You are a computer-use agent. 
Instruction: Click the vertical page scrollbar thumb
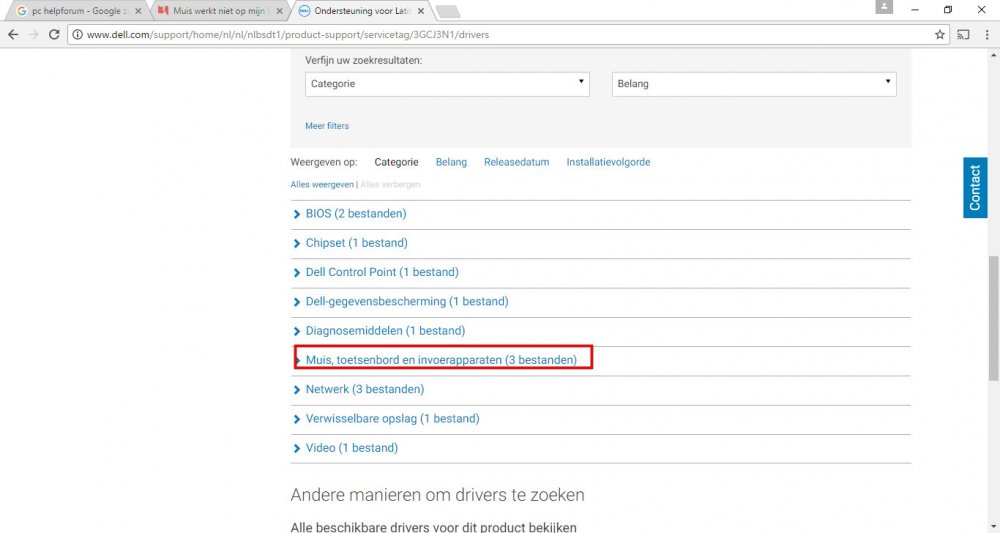[x=994, y=319]
